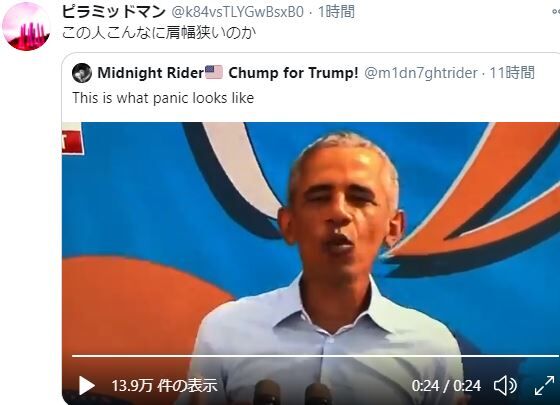Click the center of the video frame
560x405 pixels.
point(311,264)
